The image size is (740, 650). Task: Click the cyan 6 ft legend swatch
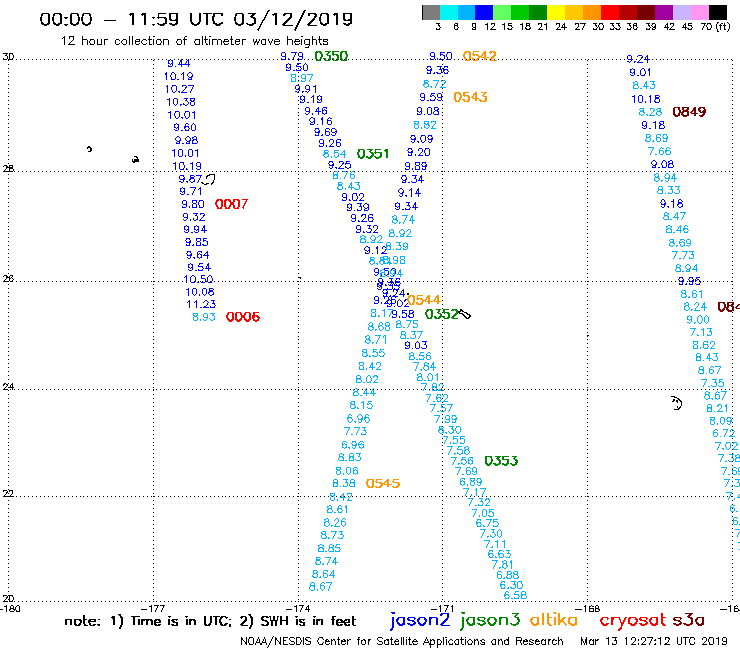(x=449, y=12)
